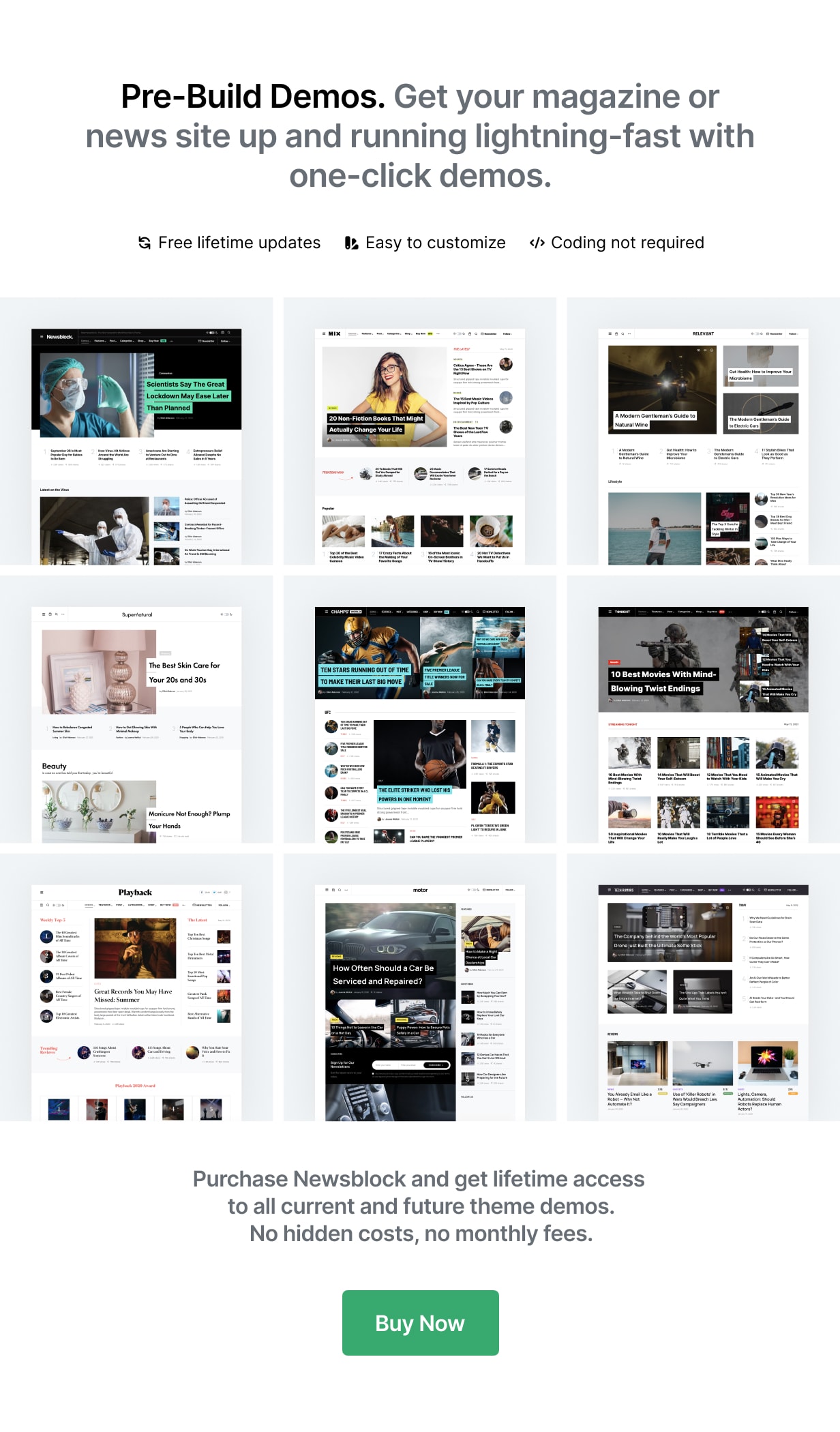Viewport: 840px width, 1432px height.
Task: Click the Coding not required code icon
Action: 537,243
